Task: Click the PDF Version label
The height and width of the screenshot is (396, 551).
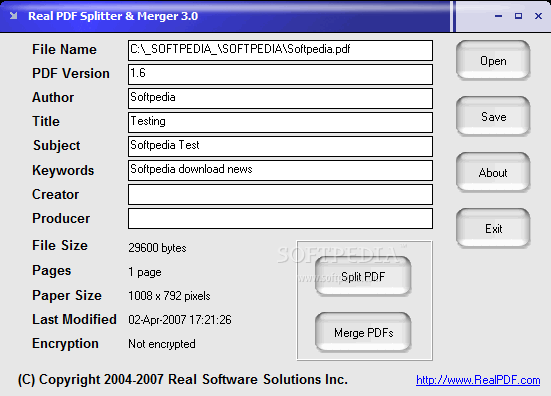Action: [x=71, y=73]
